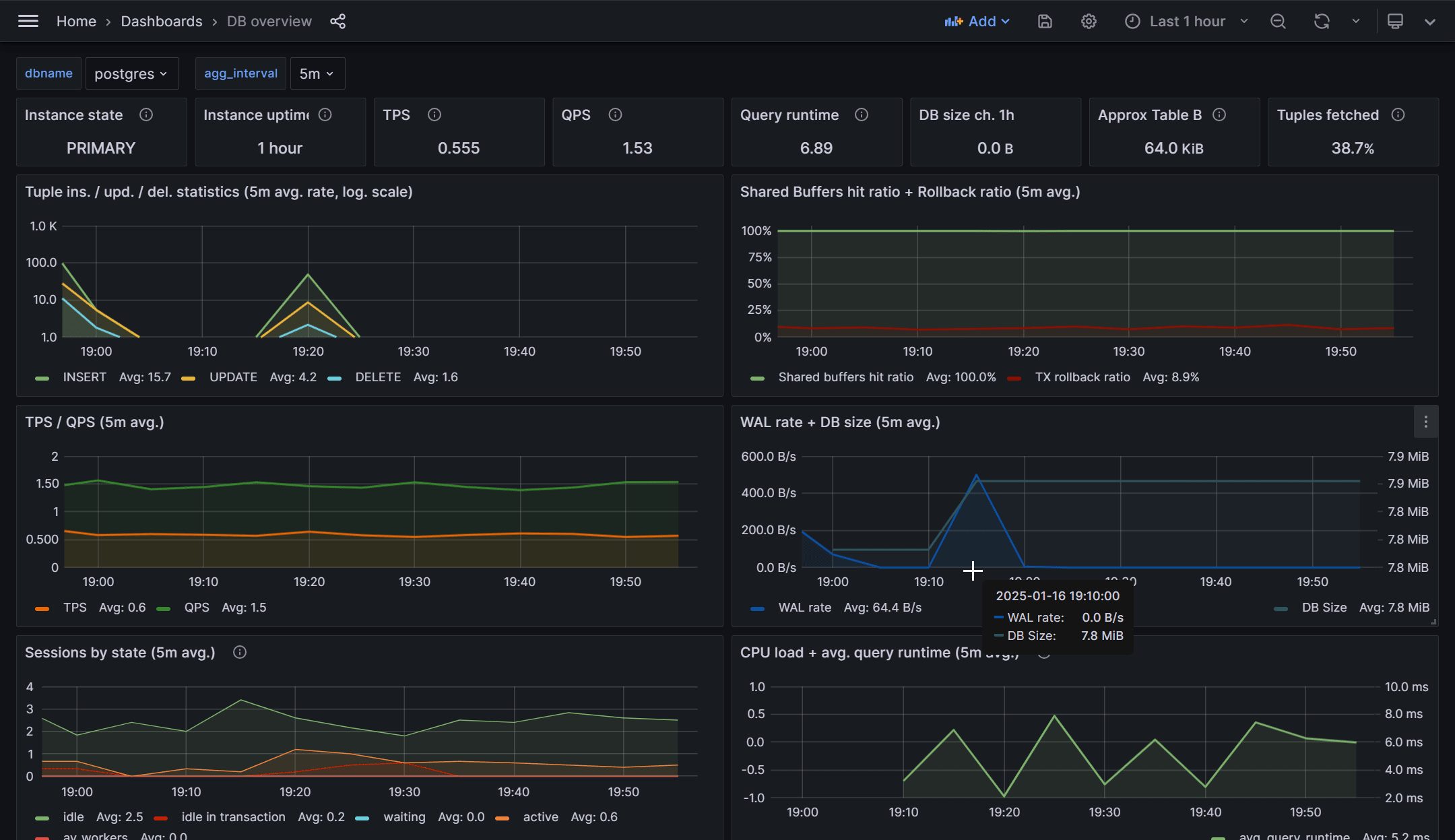1455x840 pixels.
Task: Open dashboard settings gear
Action: [x=1089, y=22]
